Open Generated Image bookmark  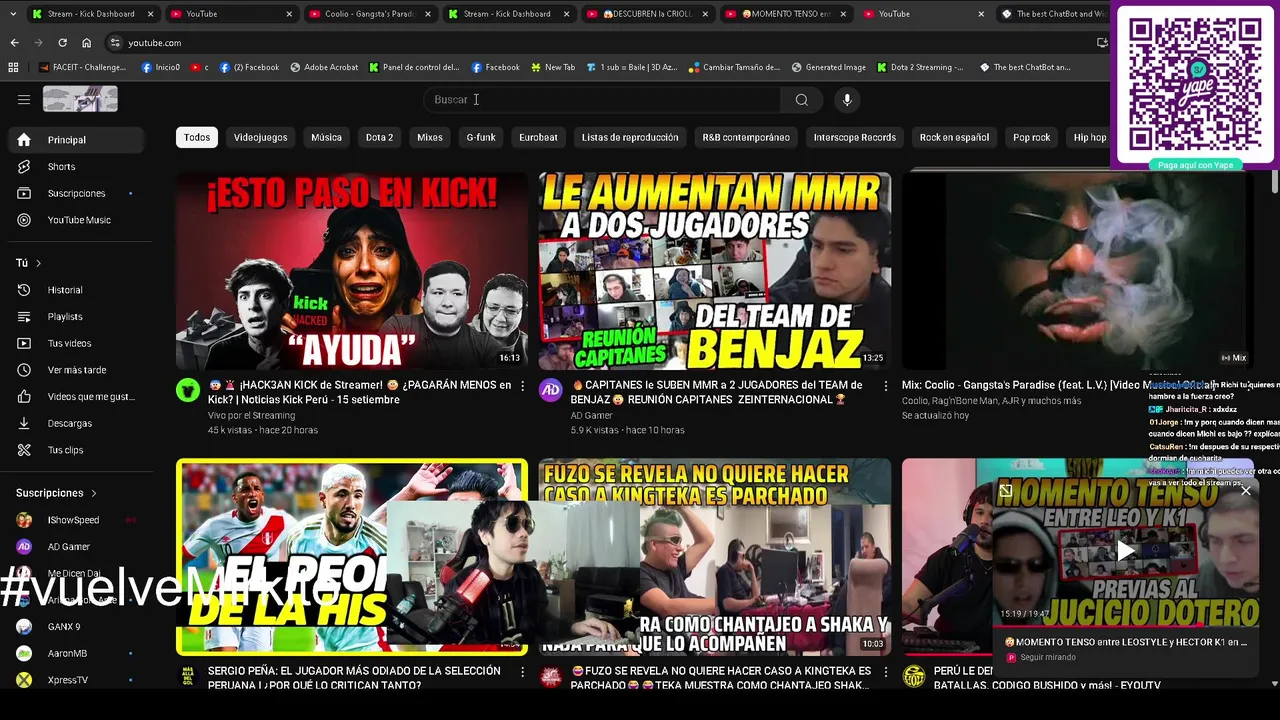(x=828, y=67)
